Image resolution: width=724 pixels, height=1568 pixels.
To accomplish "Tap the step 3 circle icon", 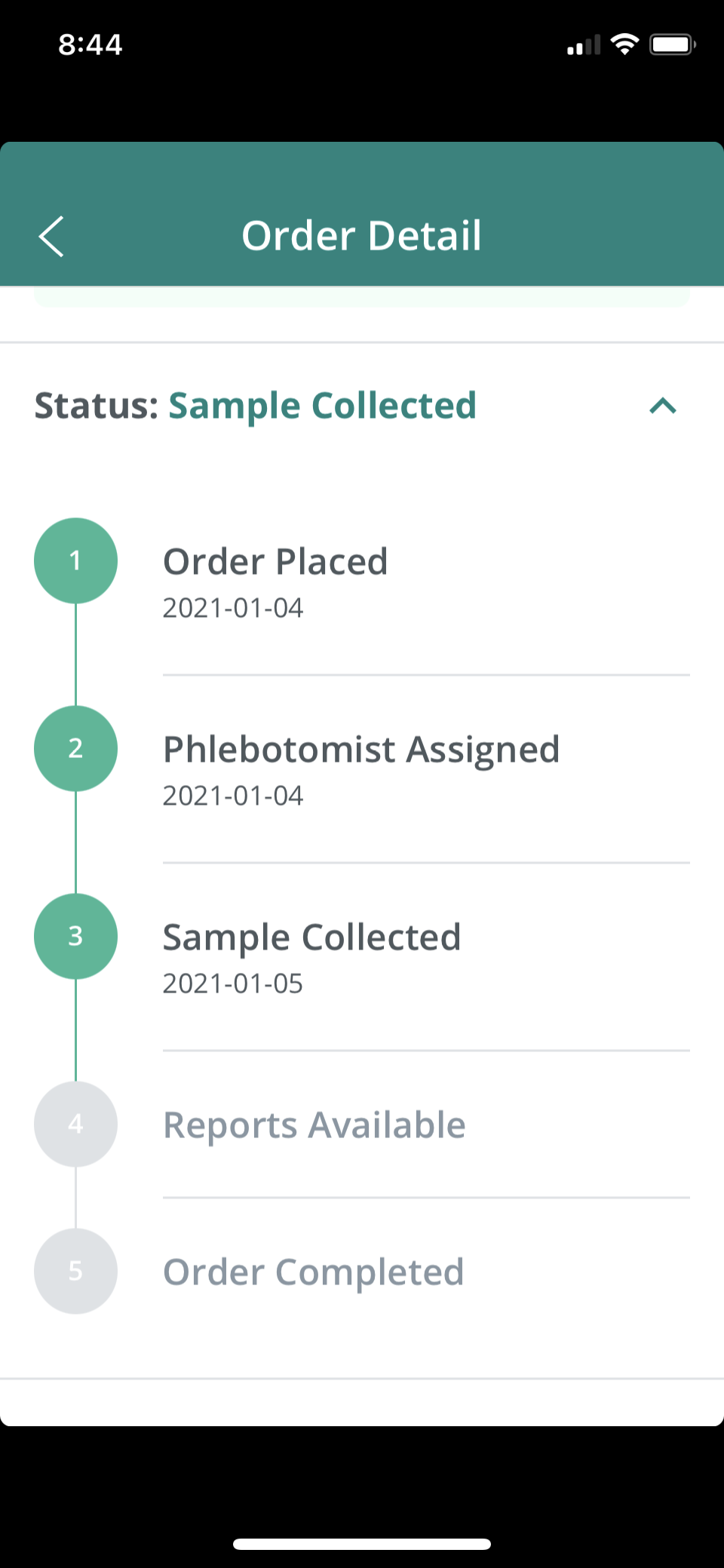I will 75,936.
